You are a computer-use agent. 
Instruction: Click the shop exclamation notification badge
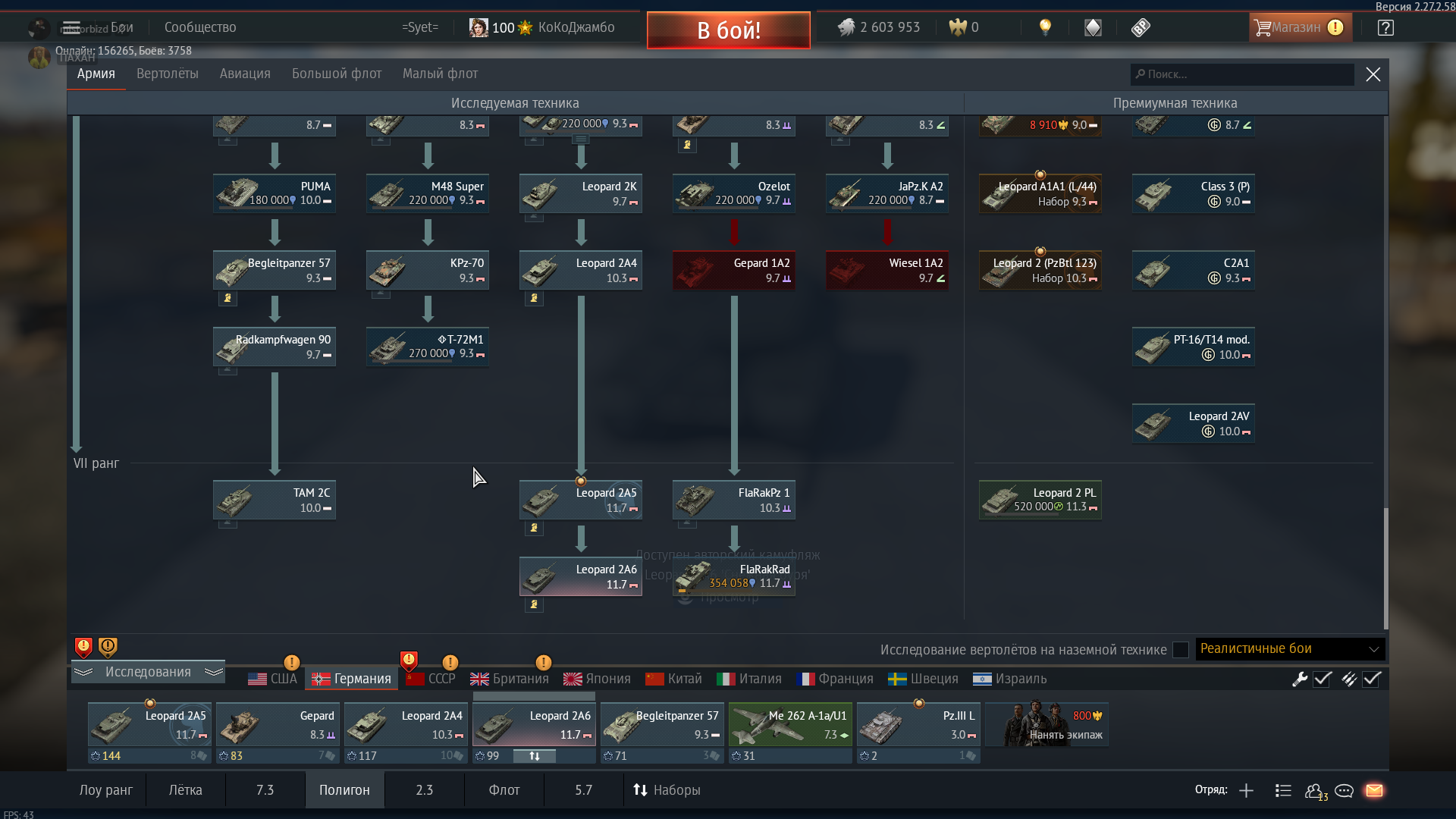click(x=1335, y=27)
